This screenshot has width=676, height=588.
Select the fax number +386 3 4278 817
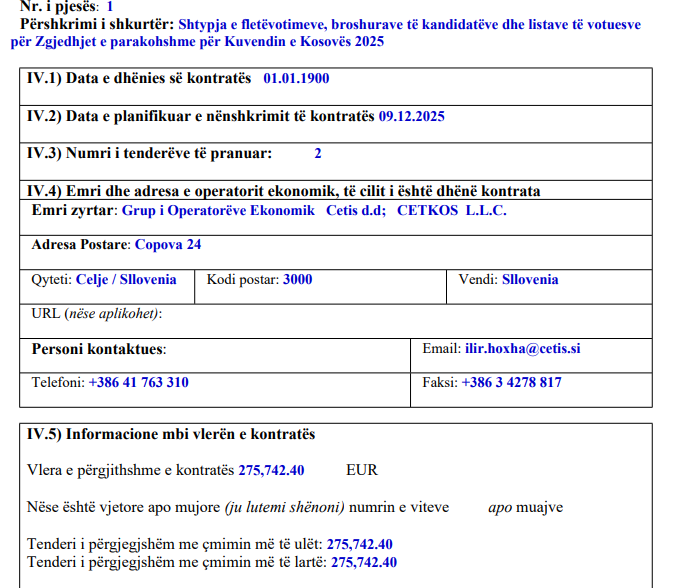click(x=511, y=382)
